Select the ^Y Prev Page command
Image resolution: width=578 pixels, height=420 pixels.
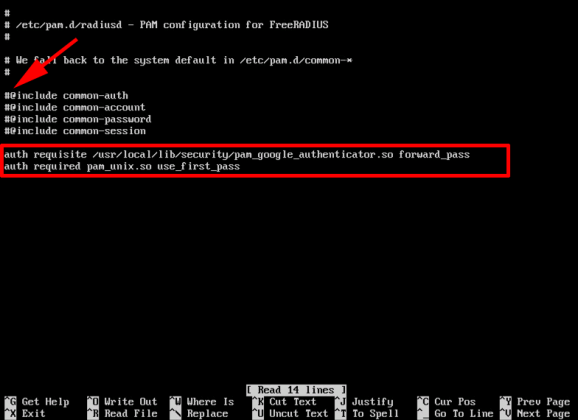[535, 402]
